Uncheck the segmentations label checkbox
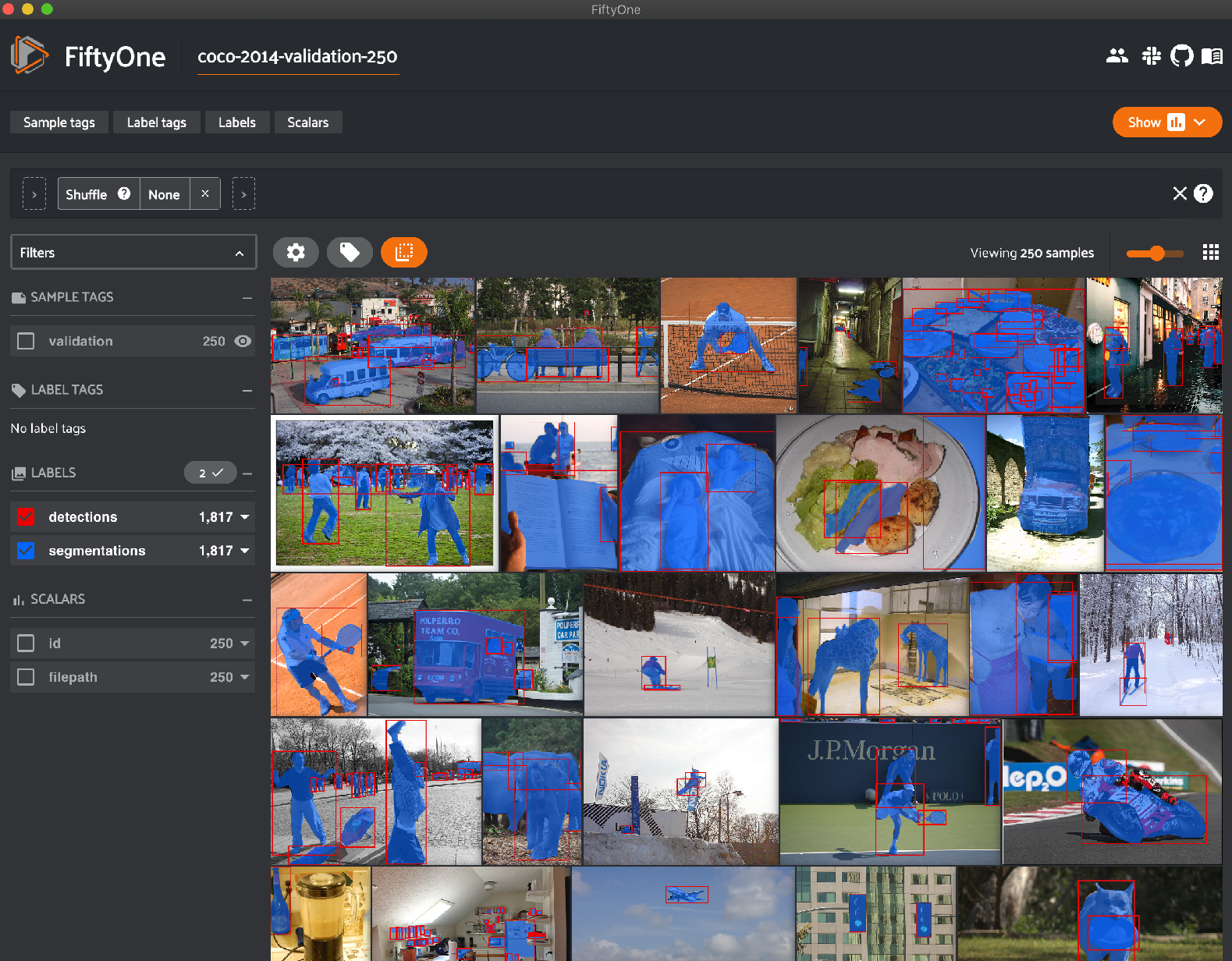 pyautogui.click(x=26, y=551)
